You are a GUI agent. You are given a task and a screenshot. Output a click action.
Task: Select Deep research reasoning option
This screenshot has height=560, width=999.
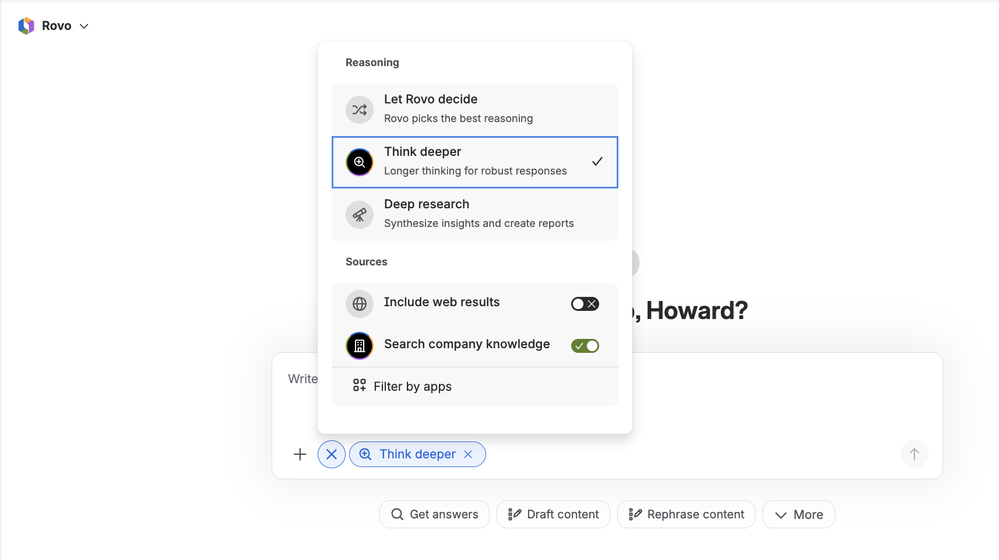(x=475, y=214)
